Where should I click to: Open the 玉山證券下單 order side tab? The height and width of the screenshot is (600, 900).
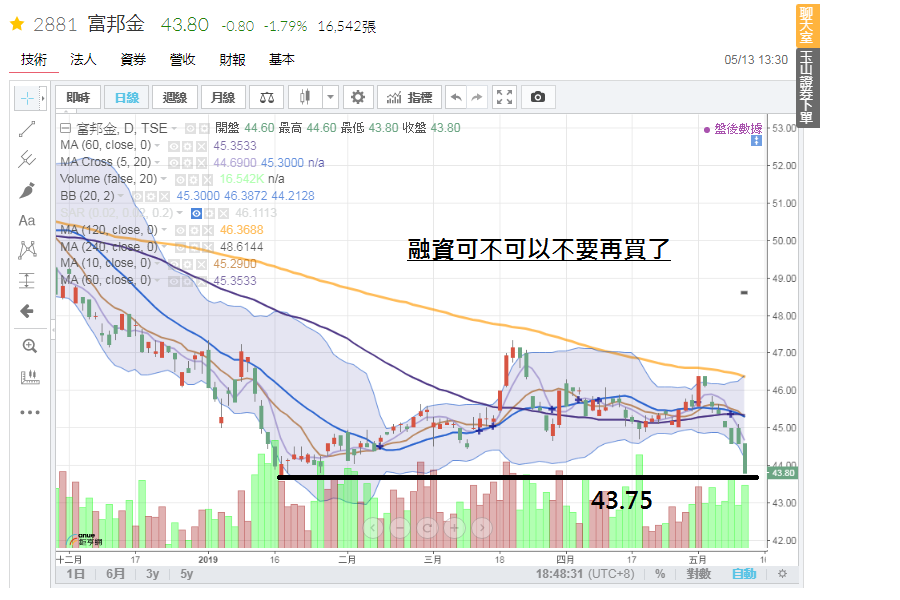click(807, 87)
